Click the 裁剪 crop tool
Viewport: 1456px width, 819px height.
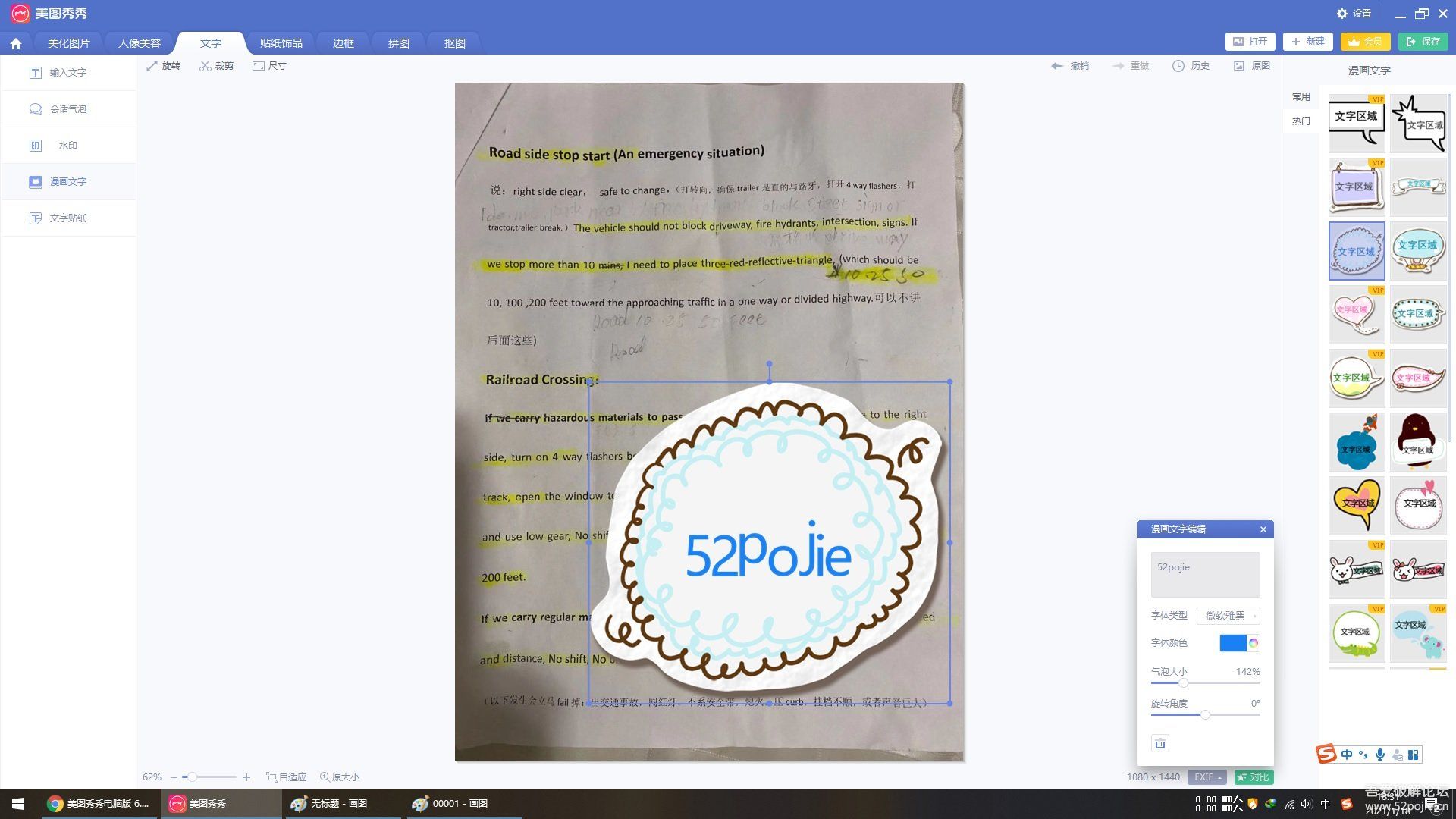(x=217, y=66)
